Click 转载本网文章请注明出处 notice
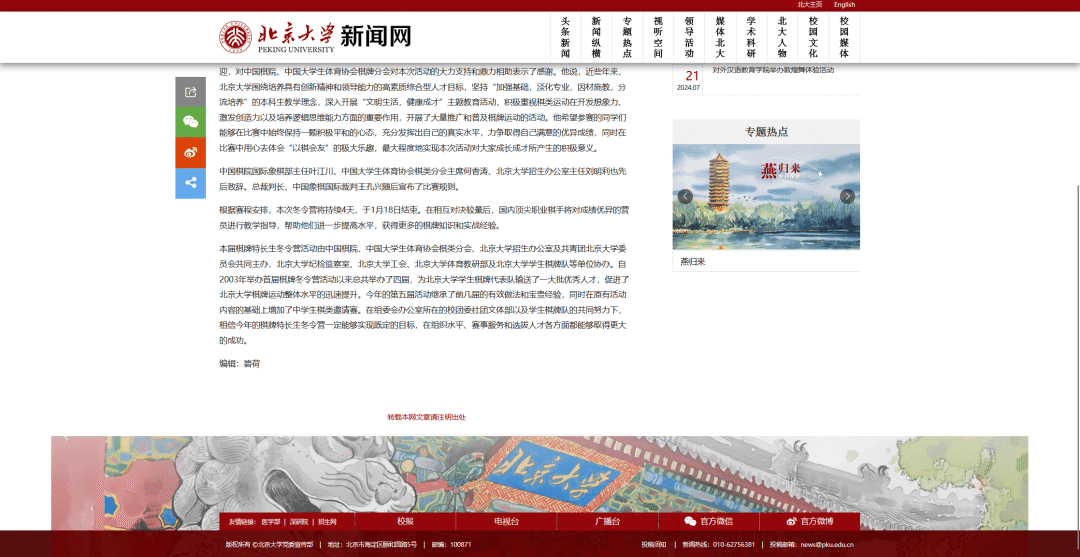 coord(426,417)
